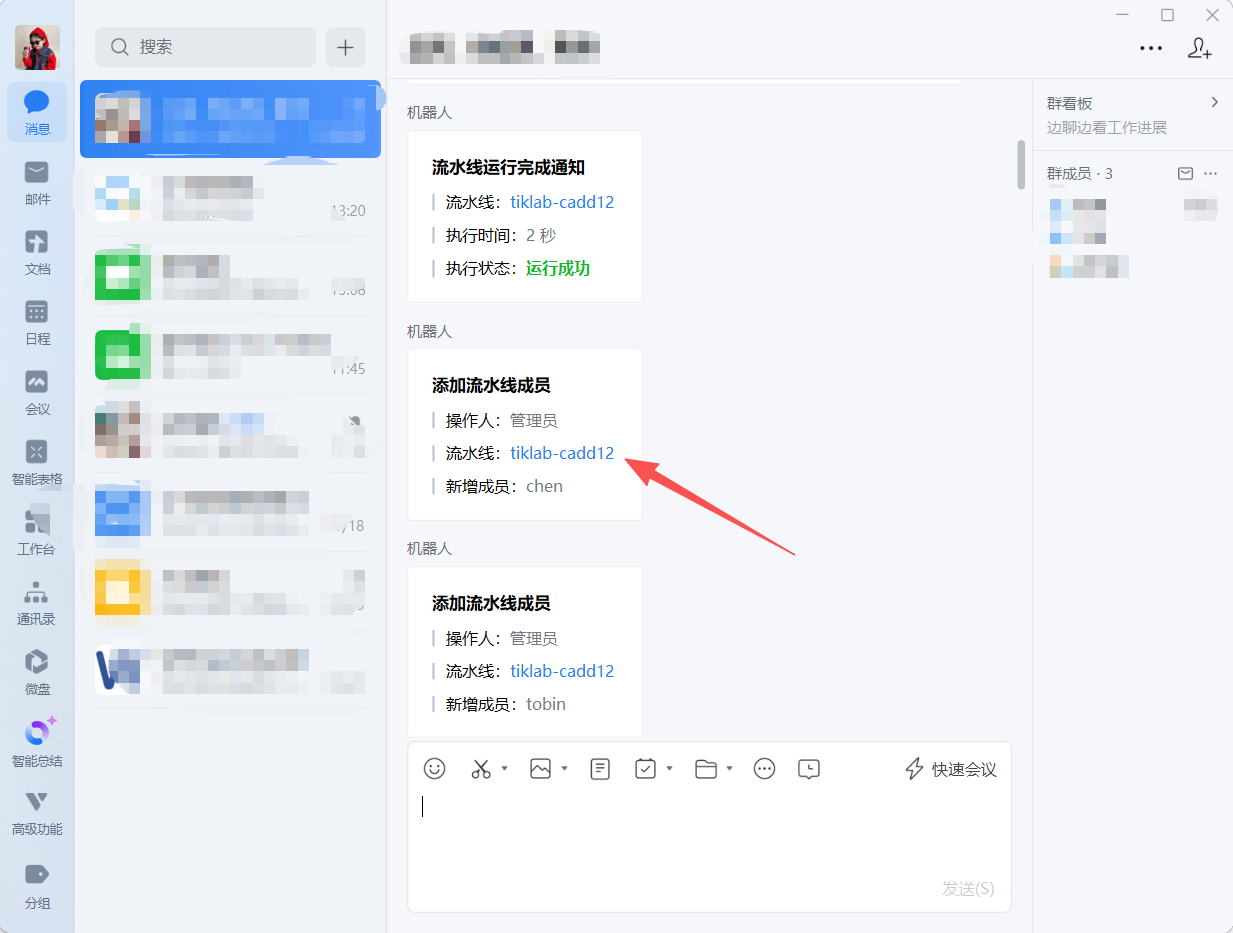Open 通讯录 contacts
The image size is (1233, 933).
click(37, 603)
